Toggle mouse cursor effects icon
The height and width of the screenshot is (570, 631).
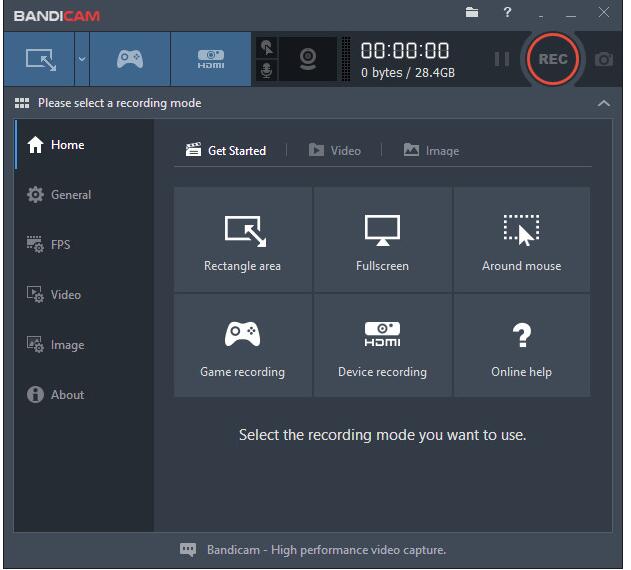(266, 48)
